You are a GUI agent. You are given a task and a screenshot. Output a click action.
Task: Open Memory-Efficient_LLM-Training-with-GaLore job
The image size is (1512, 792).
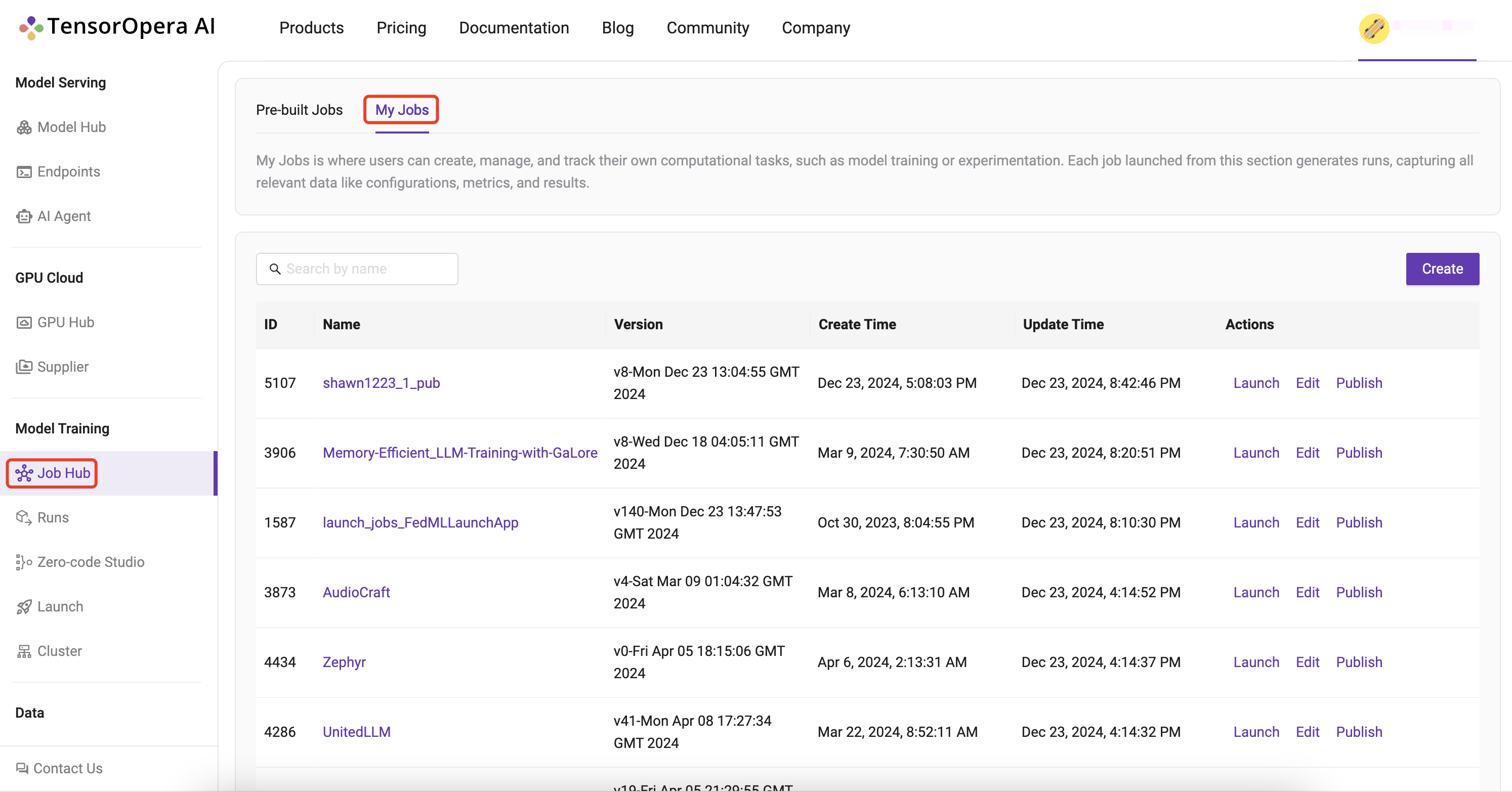point(460,453)
